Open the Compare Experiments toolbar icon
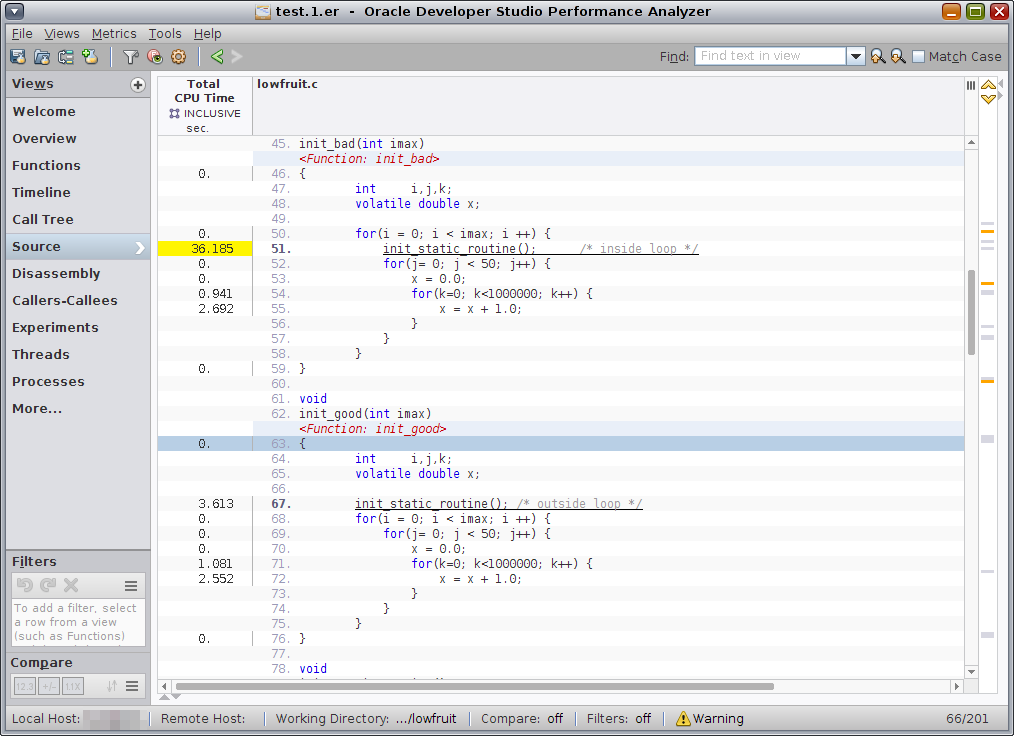The width and height of the screenshot is (1014, 736). click(x=66, y=57)
